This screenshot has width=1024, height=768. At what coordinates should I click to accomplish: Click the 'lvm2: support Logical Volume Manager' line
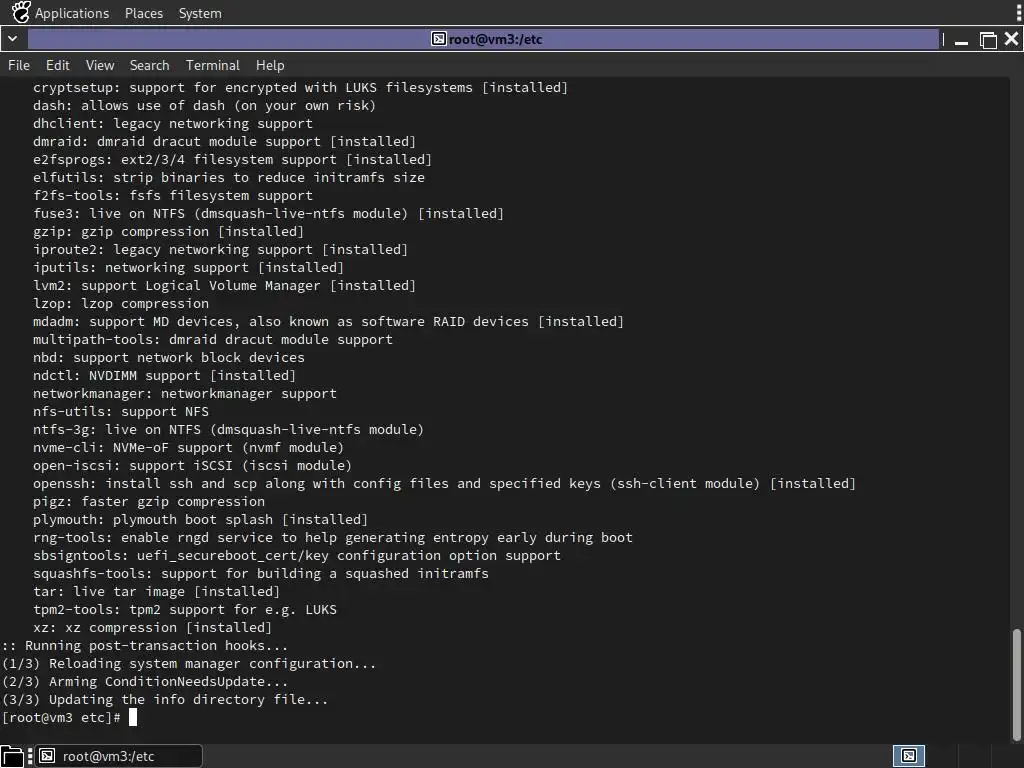tap(224, 285)
